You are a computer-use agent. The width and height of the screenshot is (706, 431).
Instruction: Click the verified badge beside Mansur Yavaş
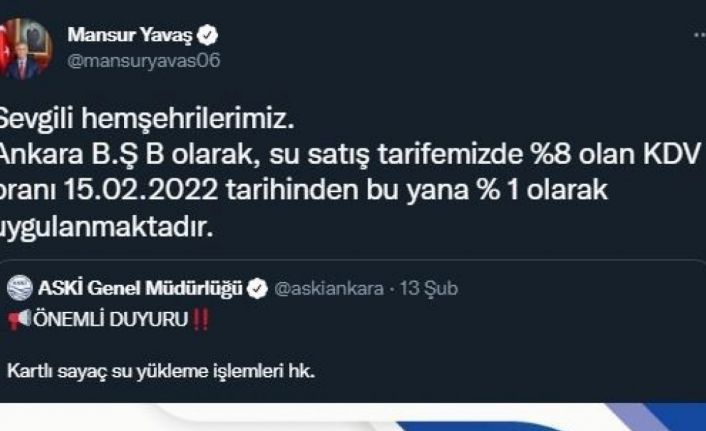(208, 36)
